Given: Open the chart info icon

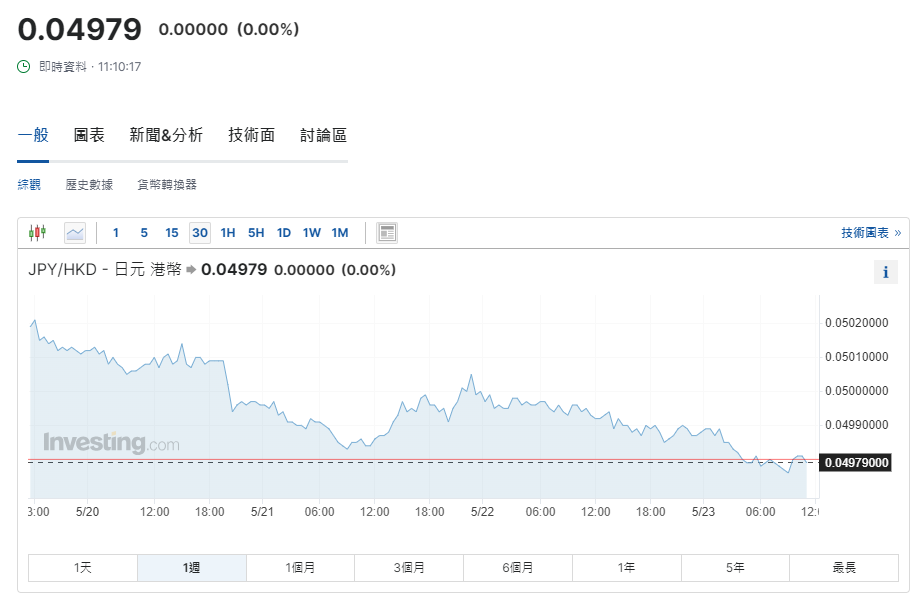Looking at the screenshot, I should click(885, 272).
